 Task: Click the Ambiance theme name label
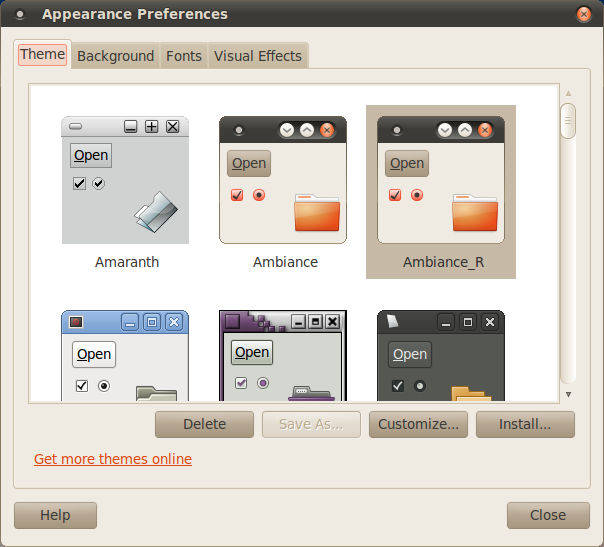[285, 262]
